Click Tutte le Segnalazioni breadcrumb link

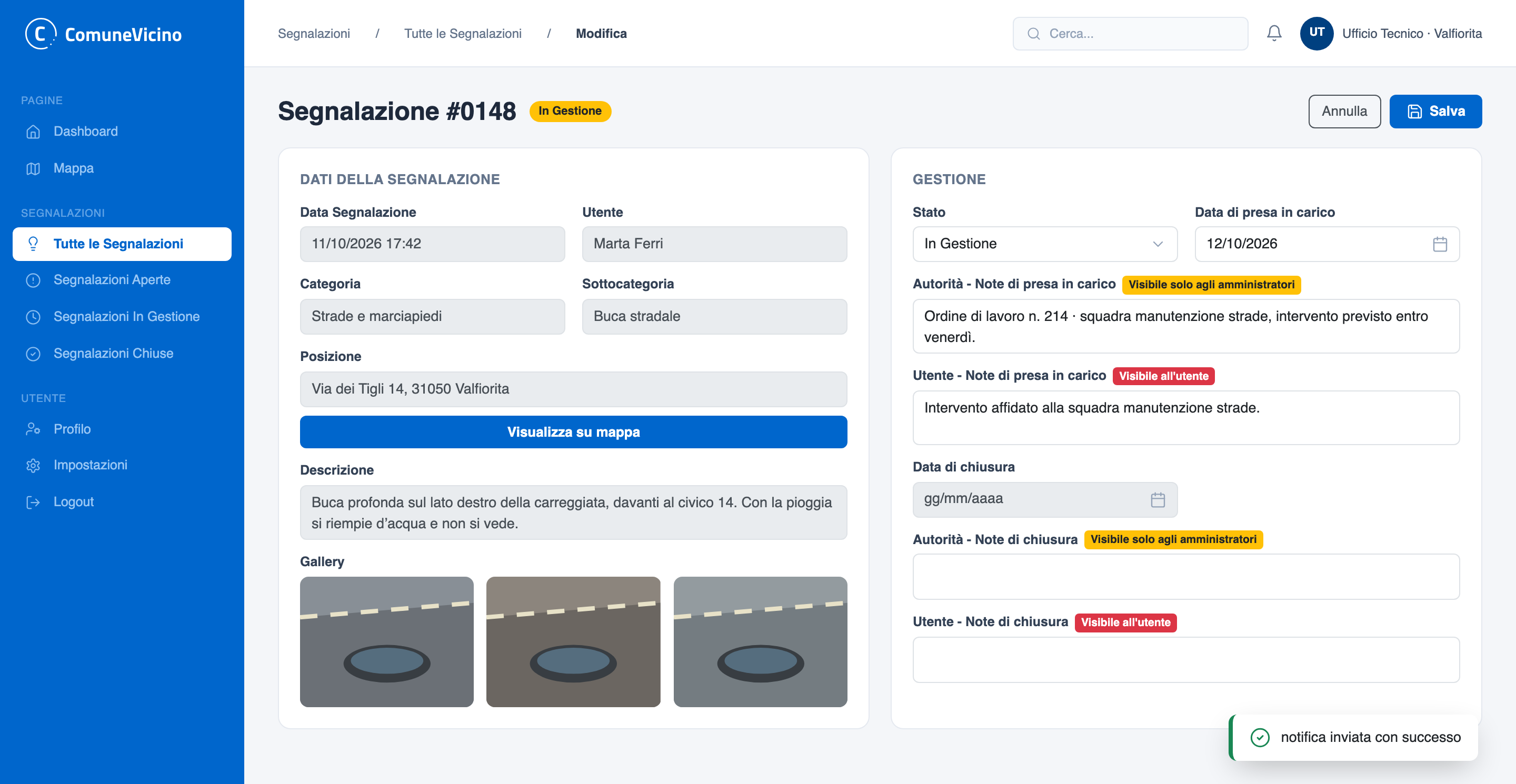463,34
